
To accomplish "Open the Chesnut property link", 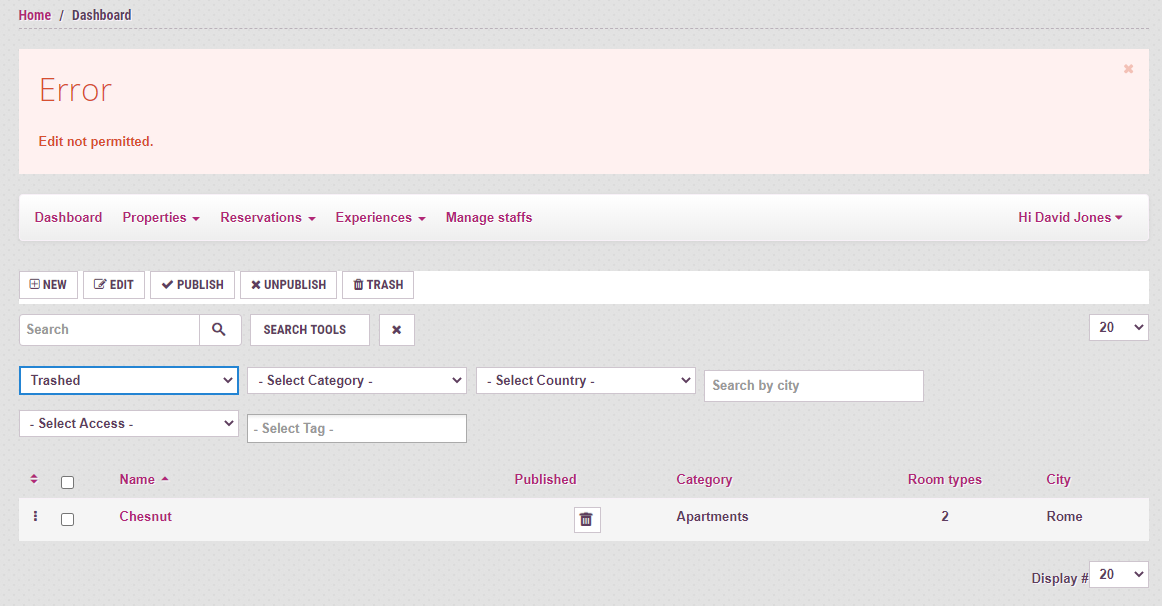I will [x=145, y=517].
